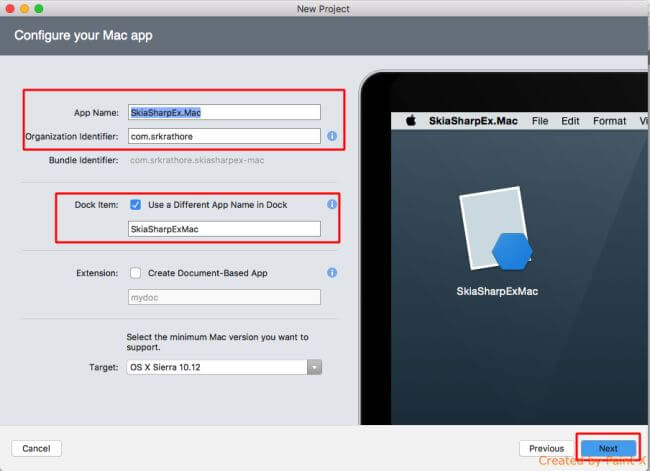Click File in preview menu bar
This screenshot has width=650, height=471.
[540, 121]
